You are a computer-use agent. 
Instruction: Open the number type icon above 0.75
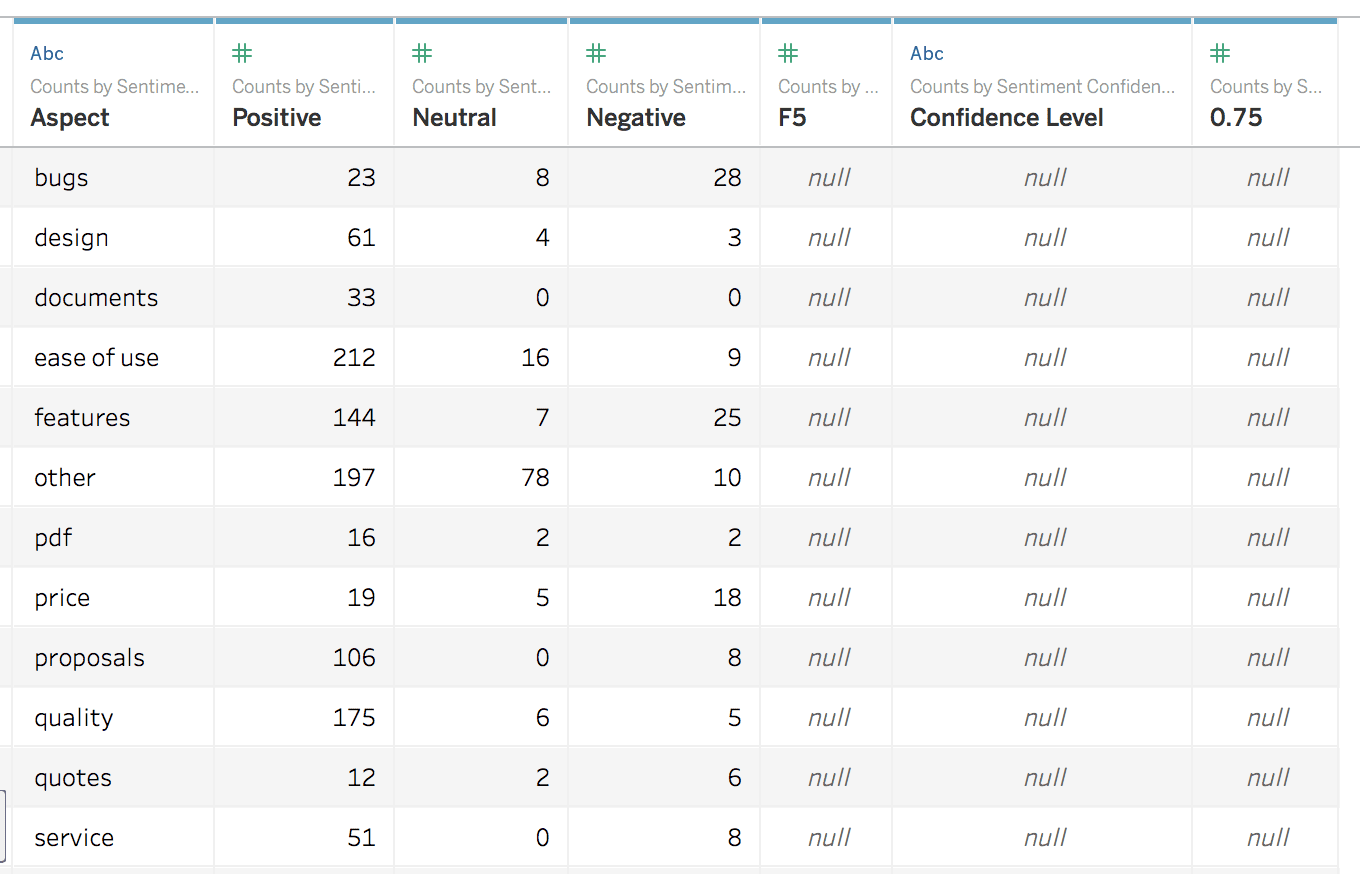pos(1220,54)
